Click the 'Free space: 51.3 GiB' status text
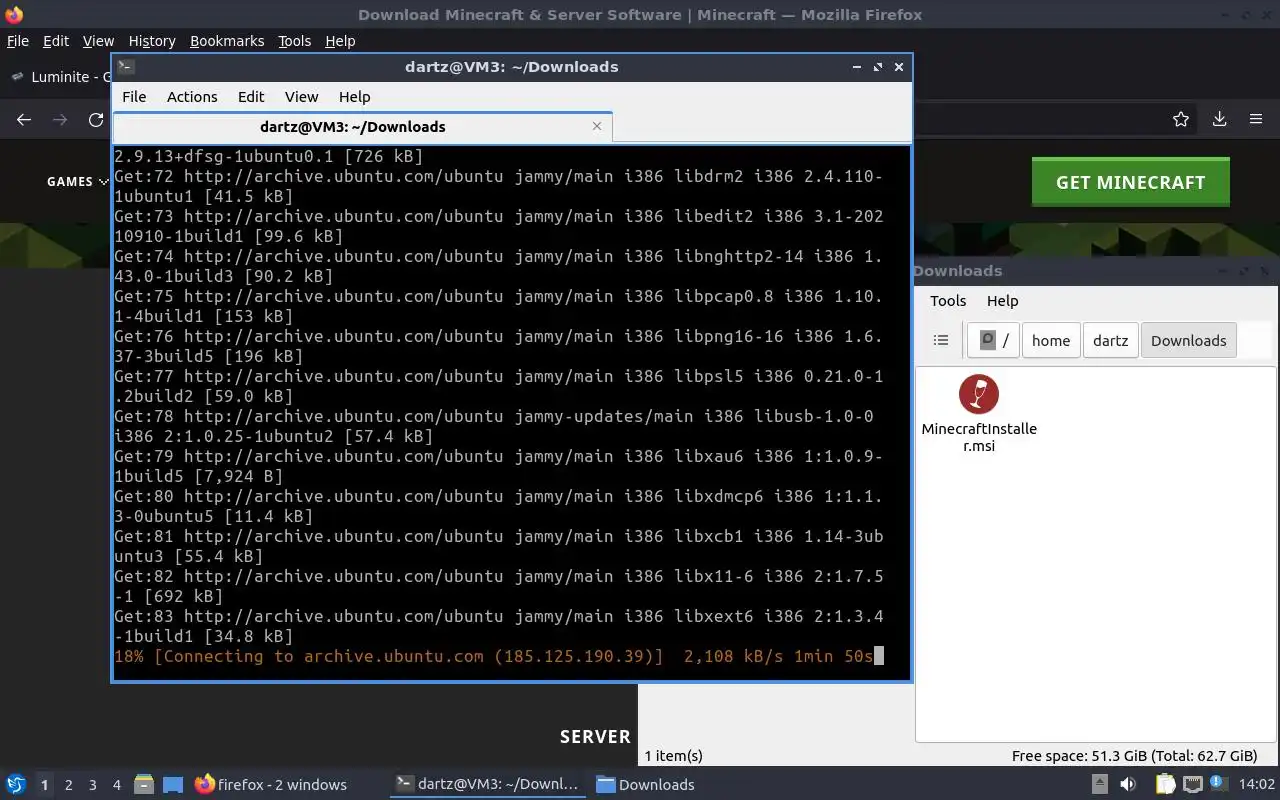The height and width of the screenshot is (800, 1280). coord(1134,756)
